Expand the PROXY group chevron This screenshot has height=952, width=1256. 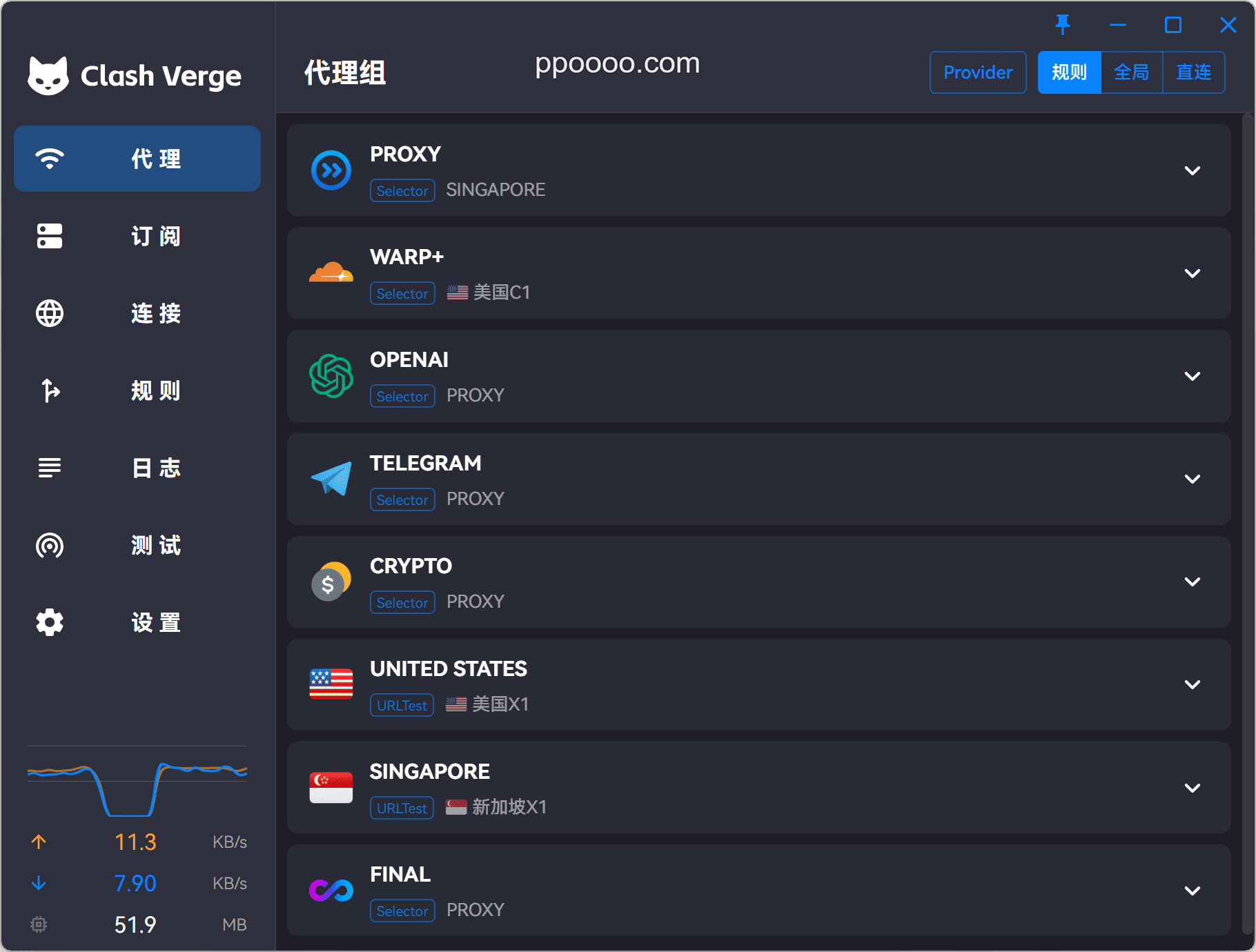pos(1193,170)
